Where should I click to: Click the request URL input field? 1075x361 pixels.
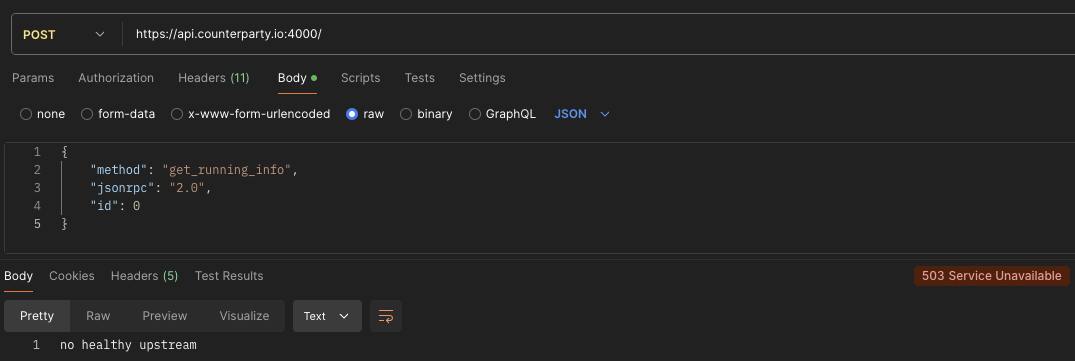click(596, 34)
